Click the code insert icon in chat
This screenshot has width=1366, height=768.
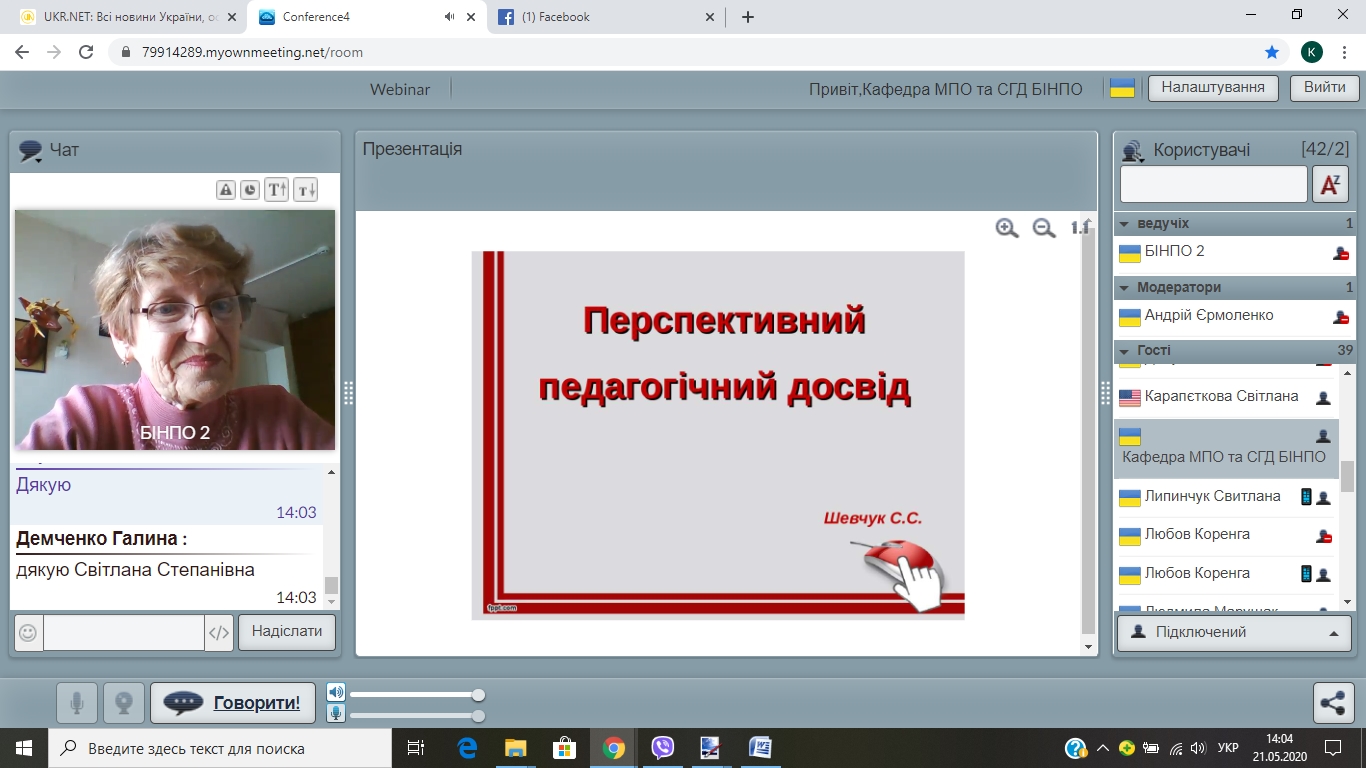tap(219, 633)
